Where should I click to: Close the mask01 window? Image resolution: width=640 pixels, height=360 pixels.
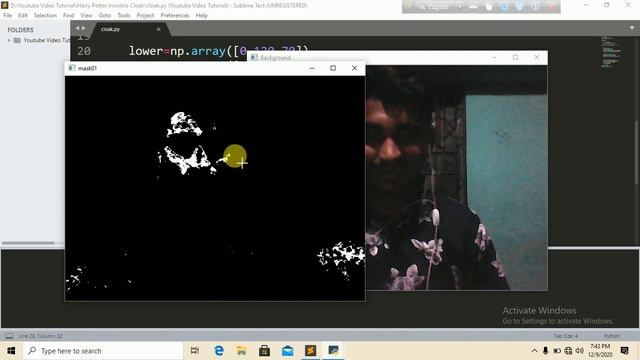tap(354, 68)
